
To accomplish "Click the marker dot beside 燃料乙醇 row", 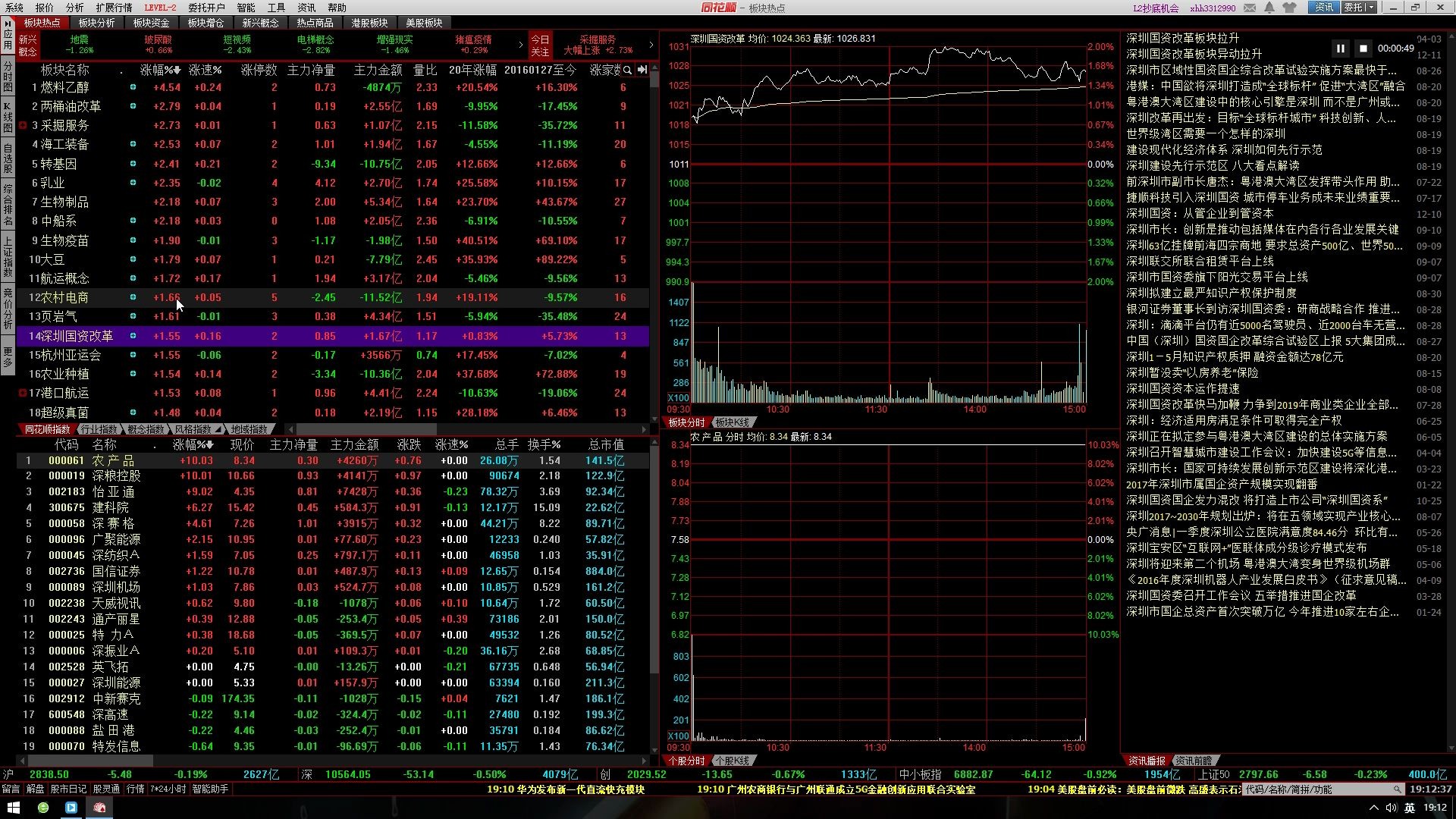I will (133, 87).
